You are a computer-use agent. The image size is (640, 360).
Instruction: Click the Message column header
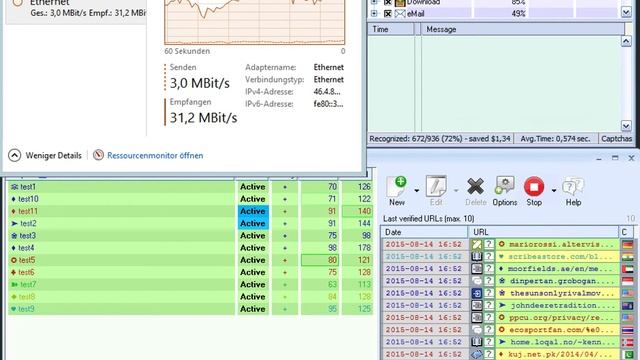click(522, 29)
